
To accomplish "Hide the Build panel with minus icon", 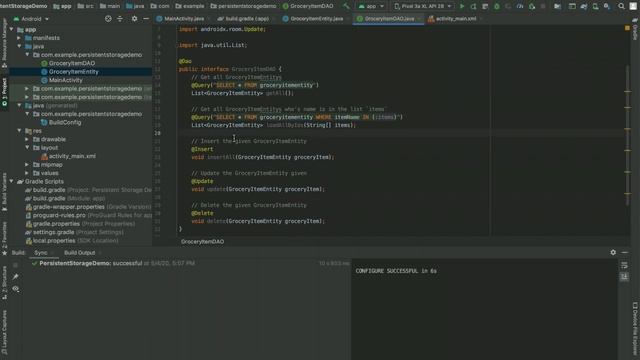I will [625, 253].
